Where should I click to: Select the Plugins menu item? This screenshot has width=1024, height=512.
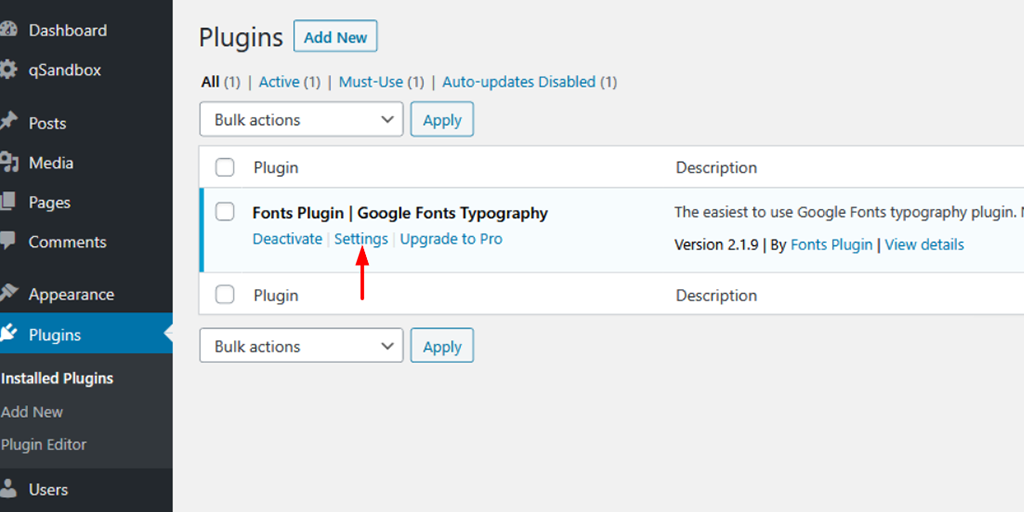pos(55,335)
